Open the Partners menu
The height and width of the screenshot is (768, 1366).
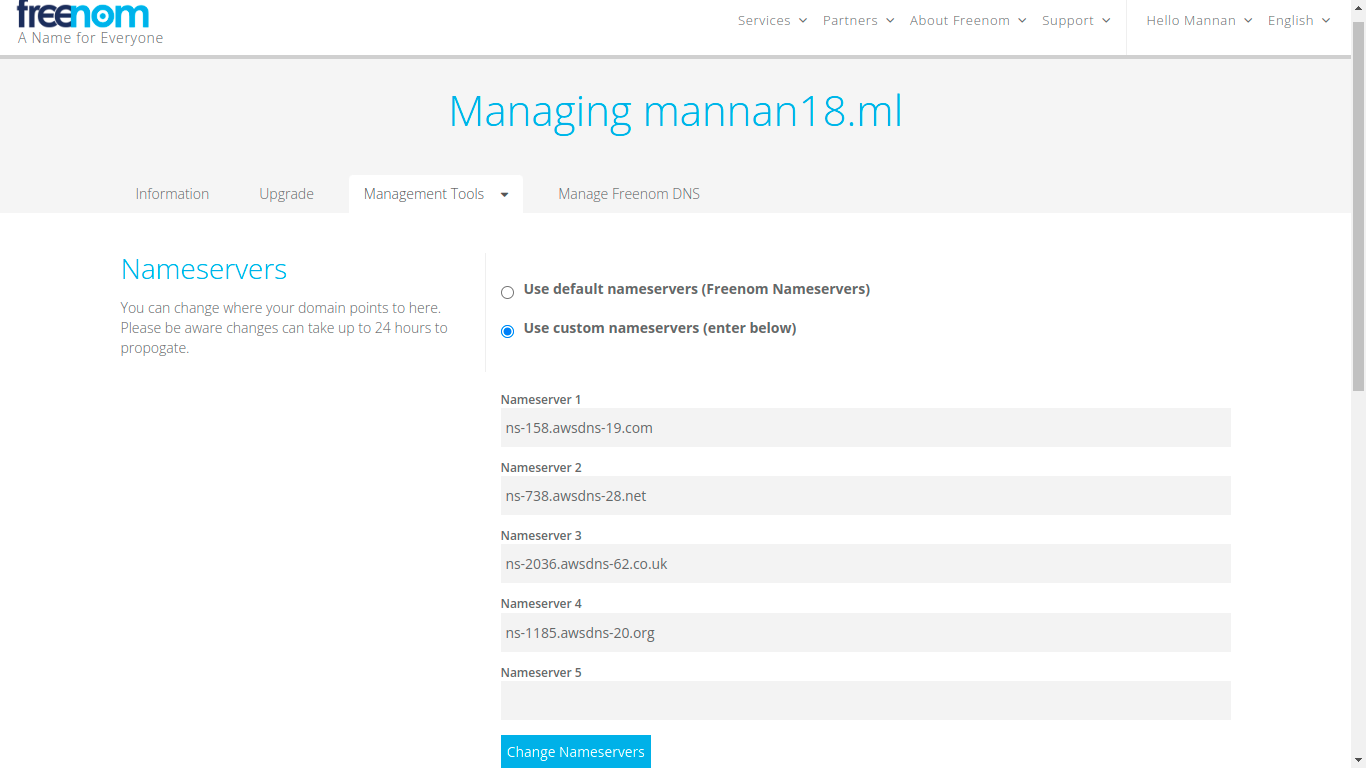(851, 20)
